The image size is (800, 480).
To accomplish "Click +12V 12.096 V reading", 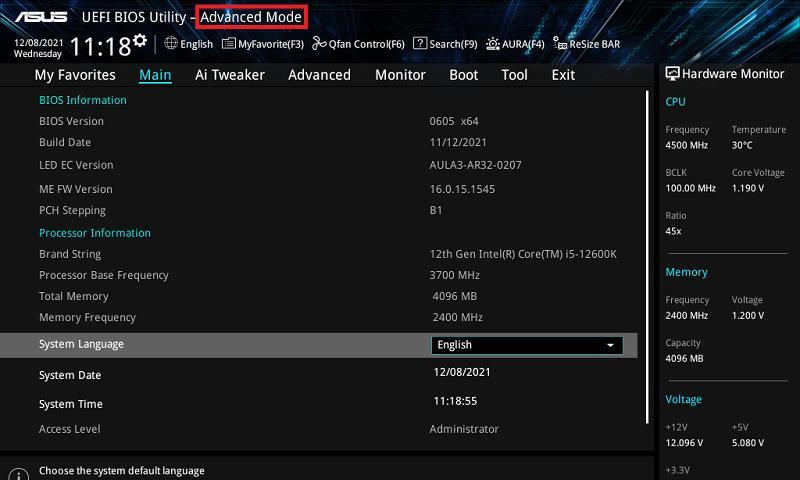I will pyautogui.click(x=684, y=443).
